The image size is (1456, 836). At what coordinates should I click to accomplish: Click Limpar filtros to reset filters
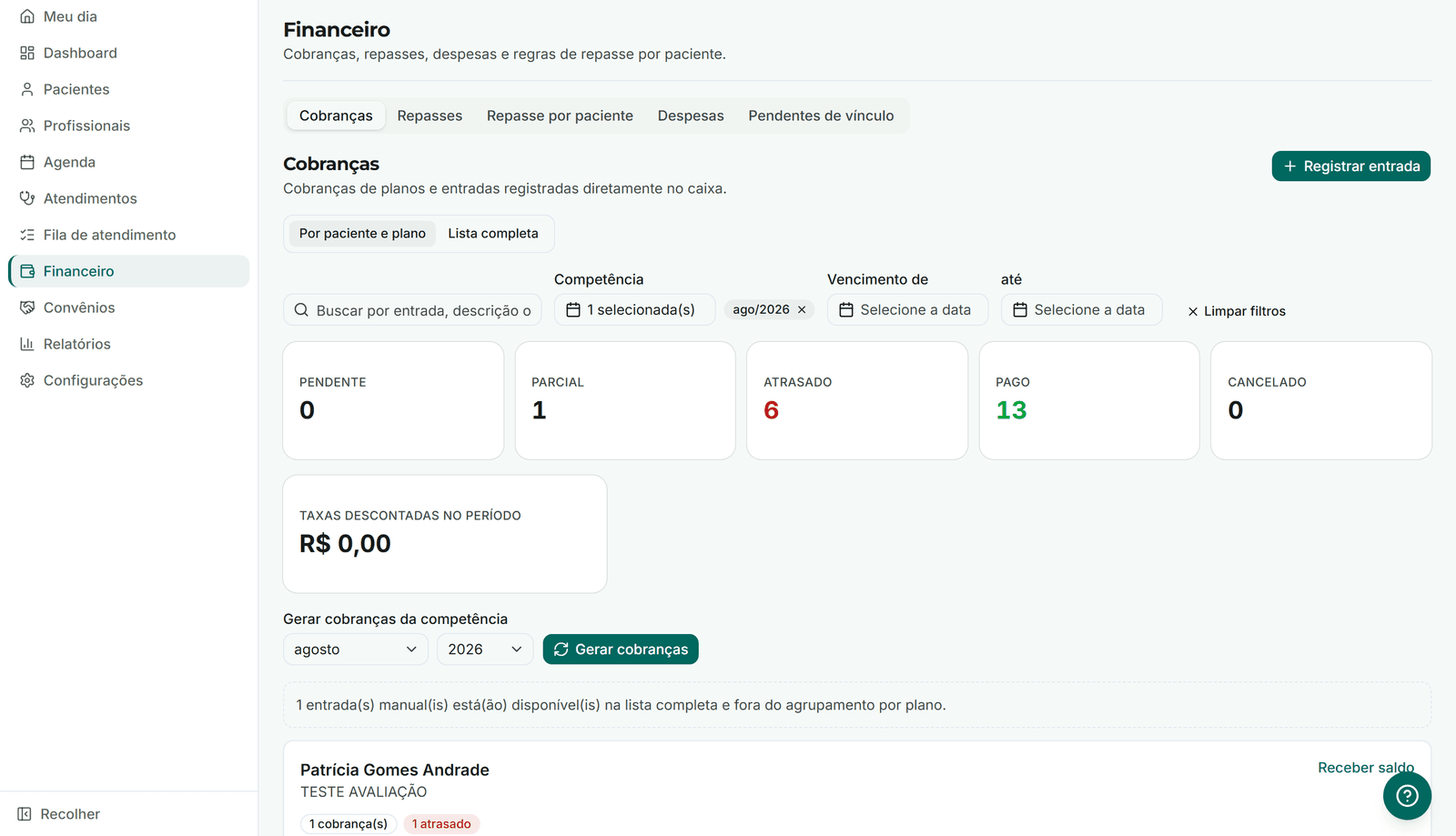[1236, 311]
